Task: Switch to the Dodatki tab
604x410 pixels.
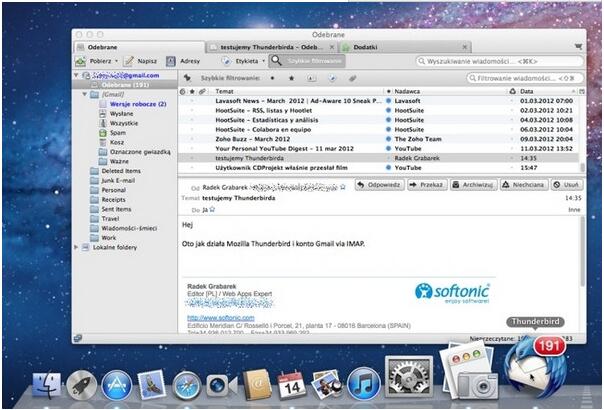Action: [364, 46]
